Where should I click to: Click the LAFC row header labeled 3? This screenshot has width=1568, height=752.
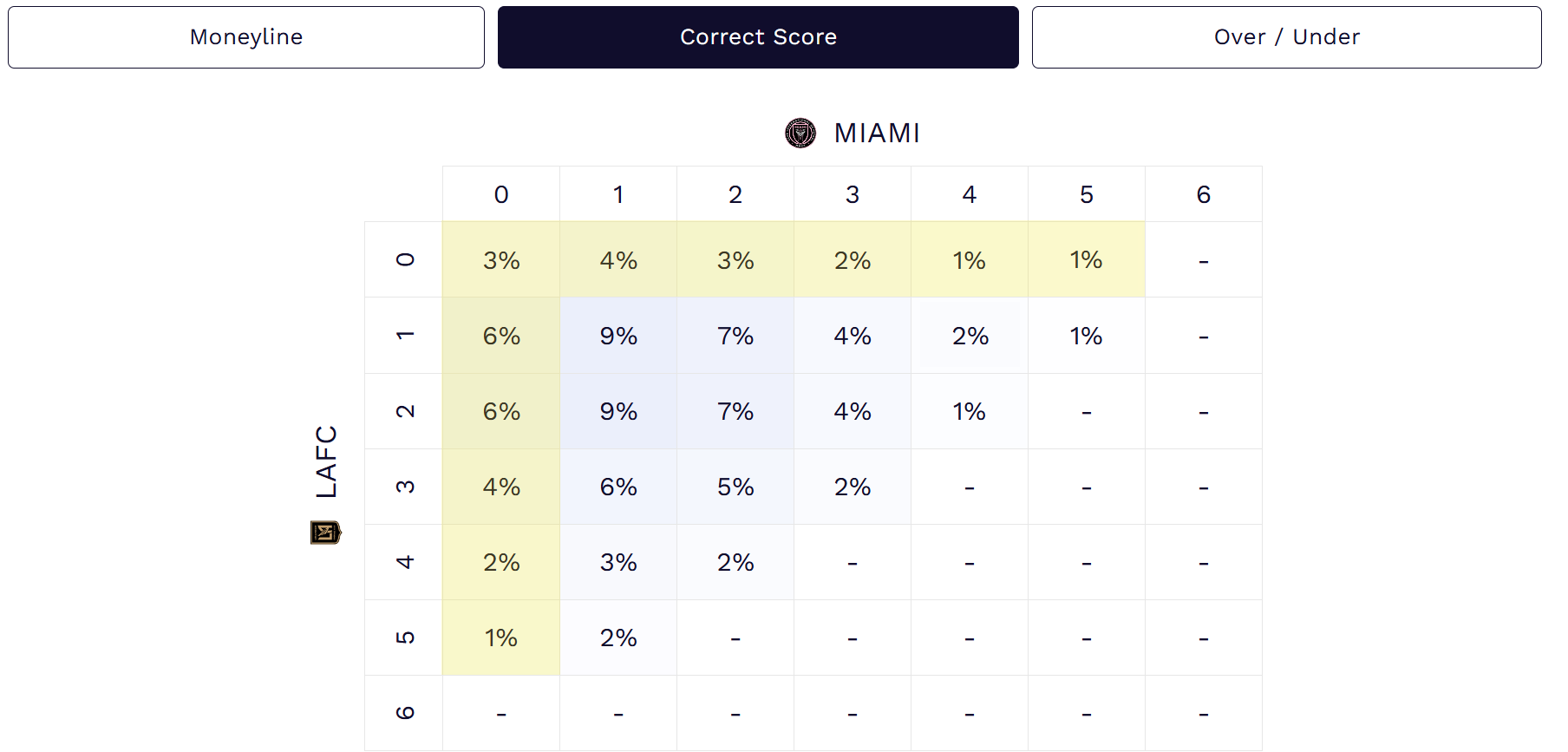(402, 487)
